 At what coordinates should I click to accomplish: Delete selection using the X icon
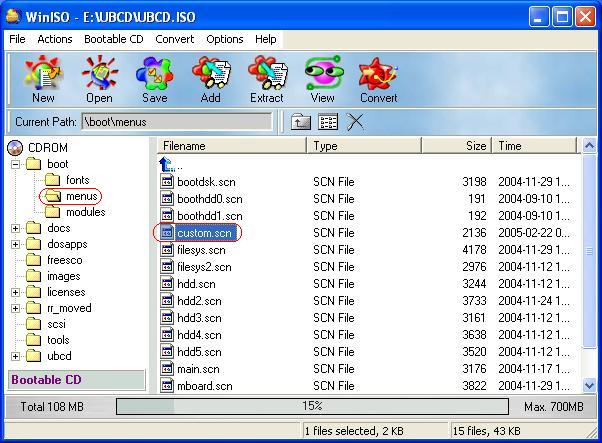[x=355, y=122]
